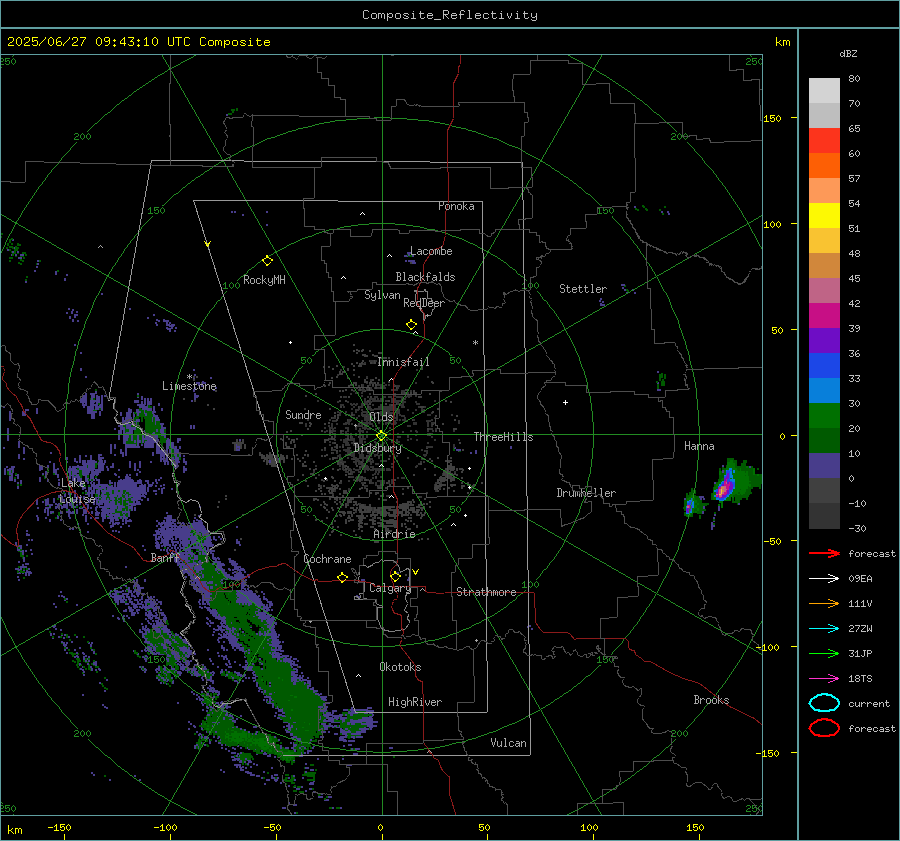Click the Blackfalds town label
The image size is (900, 841).
coord(425,277)
